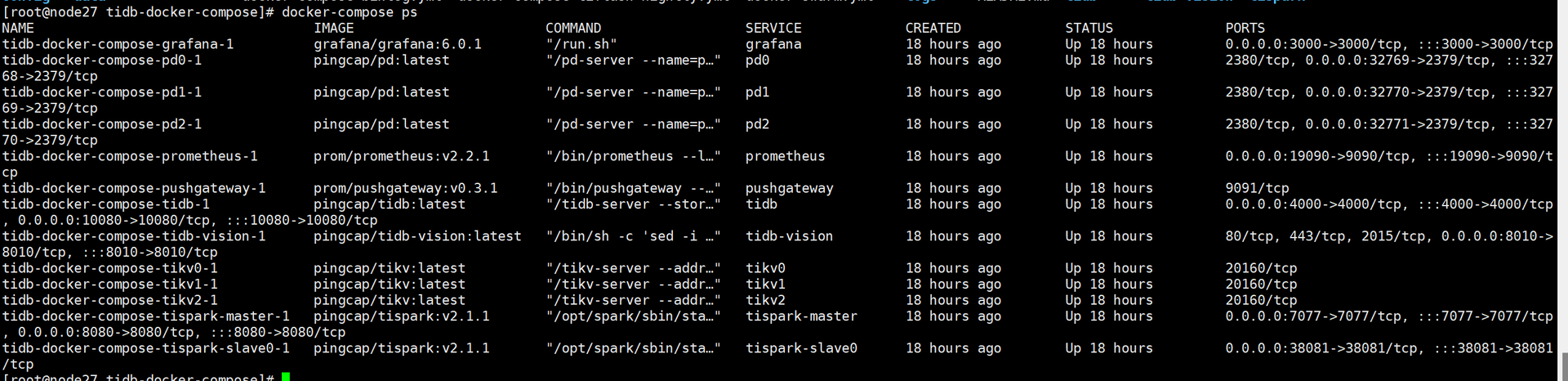Image resolution: width=1568 pixels, height=381 pixels.
Task: Click the SERVICE column header
Action: 773,28
